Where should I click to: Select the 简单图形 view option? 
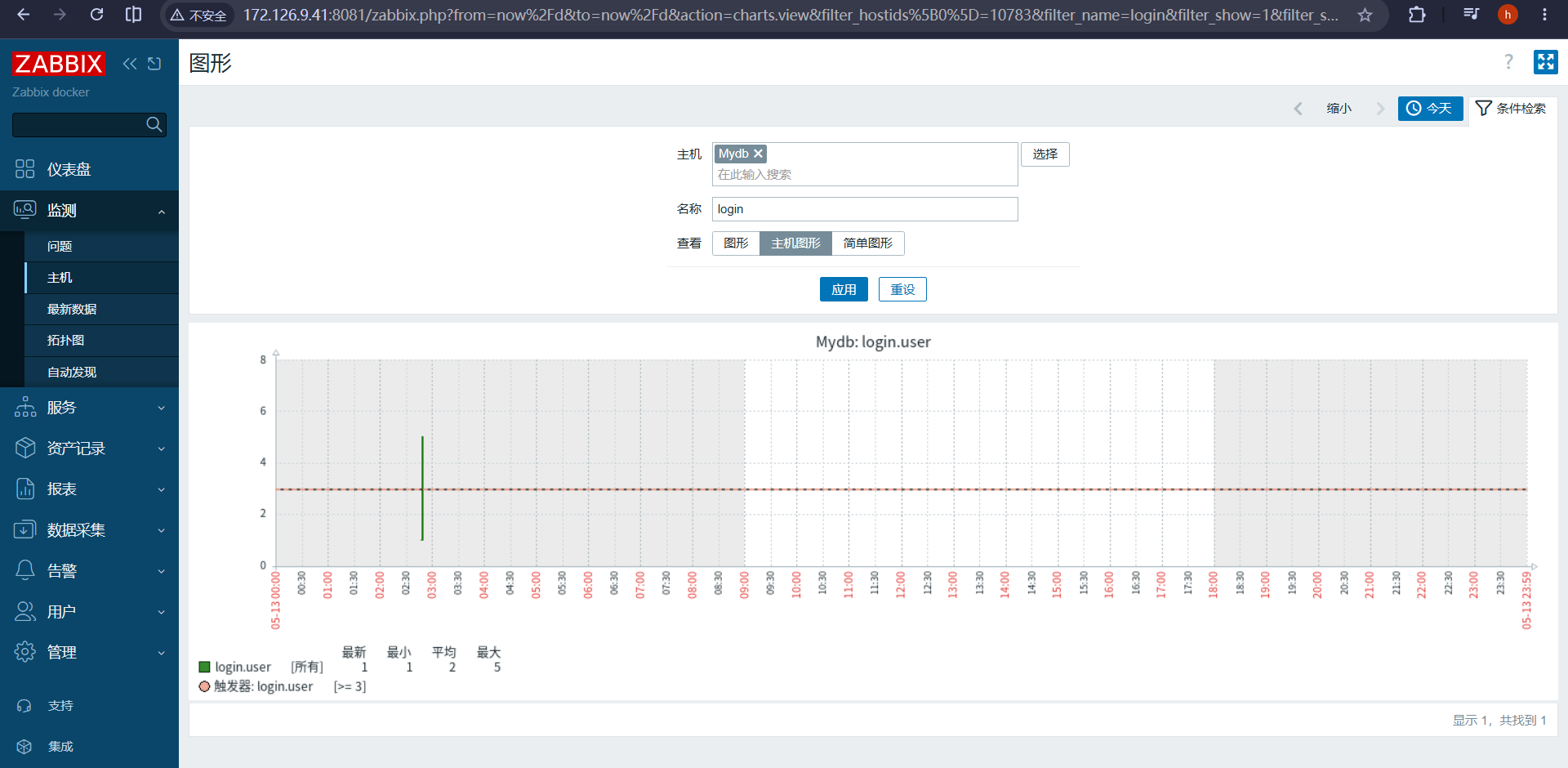point(867,243)
